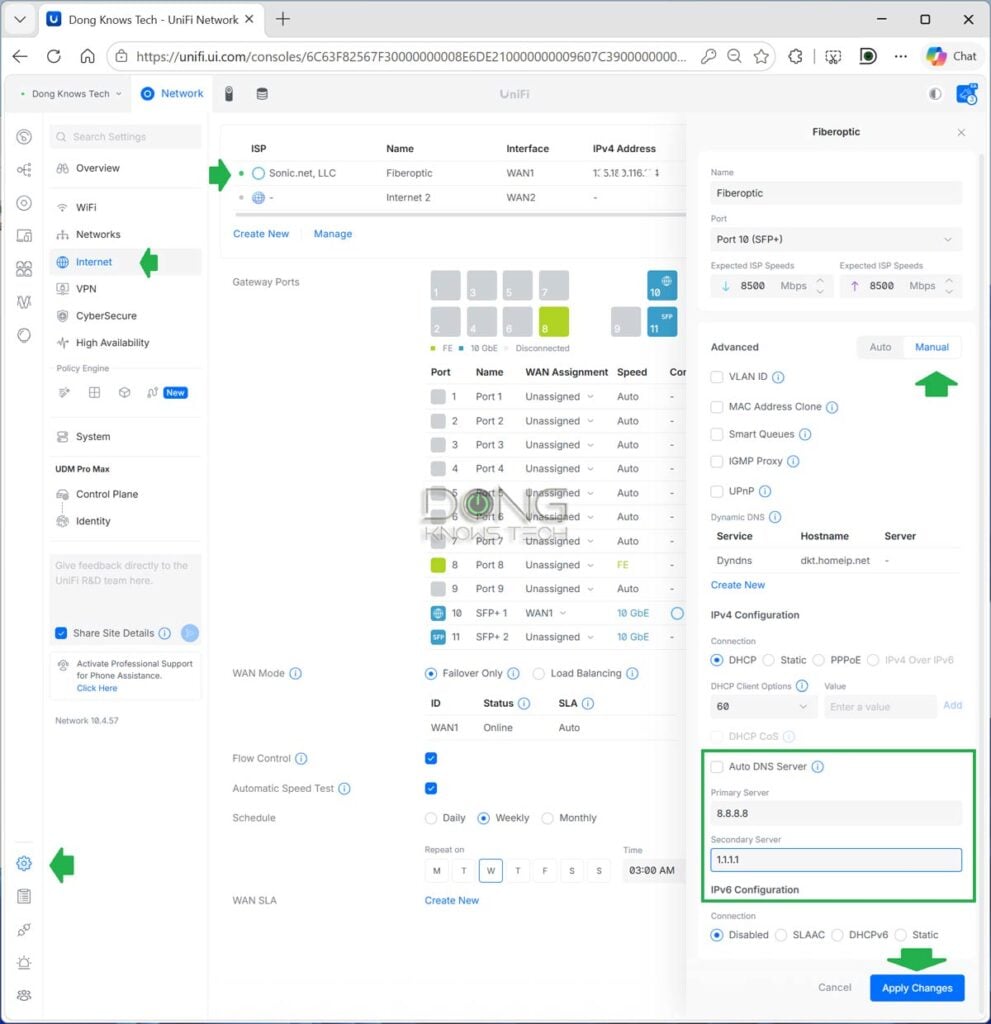Viewport: 991px width, 1024px height.
Task: Adjust the download speed 8500 stepper
Action: (x=820, y=286)
